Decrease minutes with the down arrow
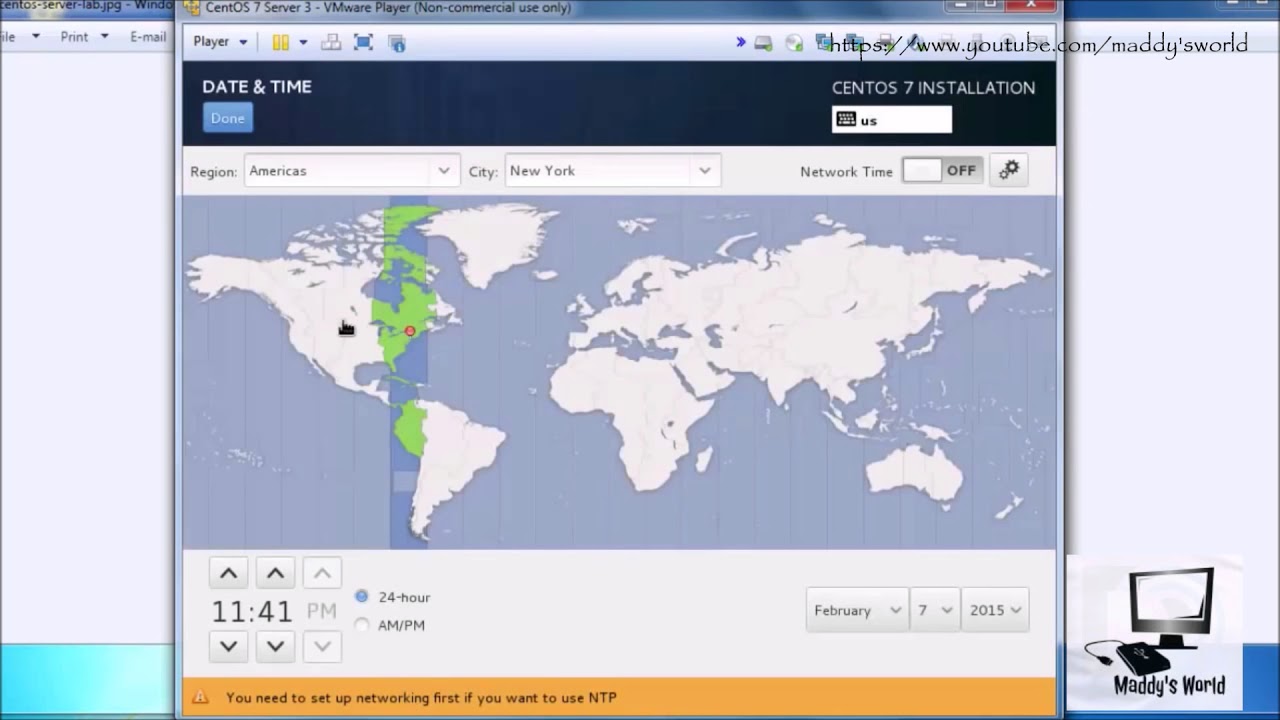Viewport: 1280px width, 720px height. click(x=275, y=646)
